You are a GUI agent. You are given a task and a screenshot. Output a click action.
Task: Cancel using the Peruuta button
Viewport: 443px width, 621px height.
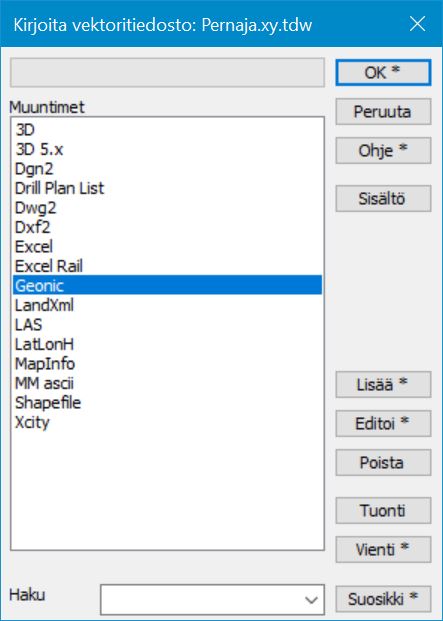[x=383, y=112]
